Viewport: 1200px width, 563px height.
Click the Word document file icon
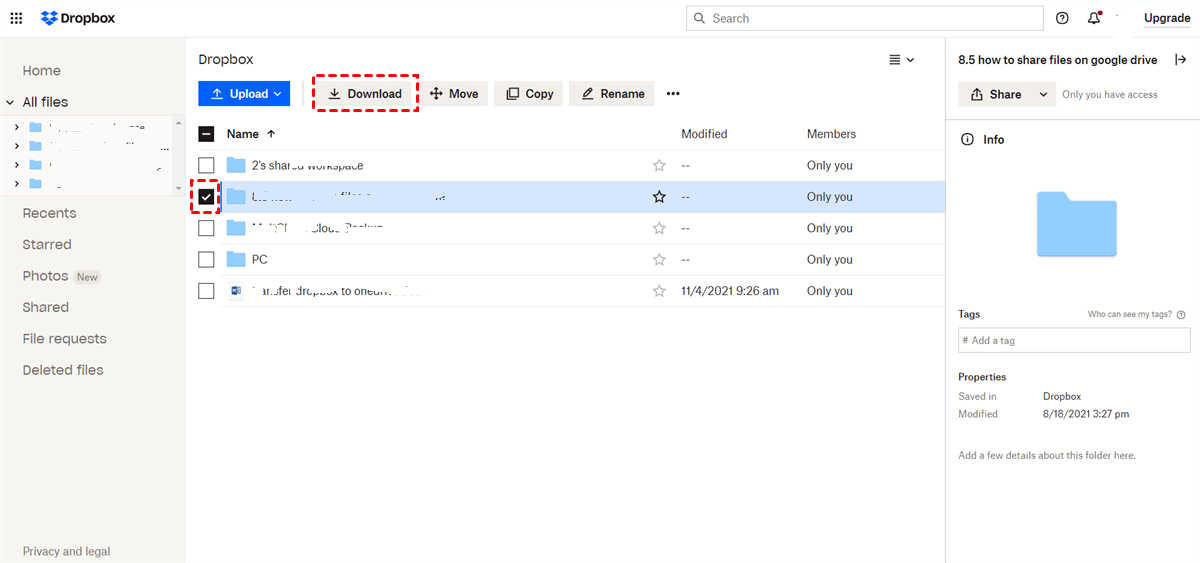tap(236, 291)
